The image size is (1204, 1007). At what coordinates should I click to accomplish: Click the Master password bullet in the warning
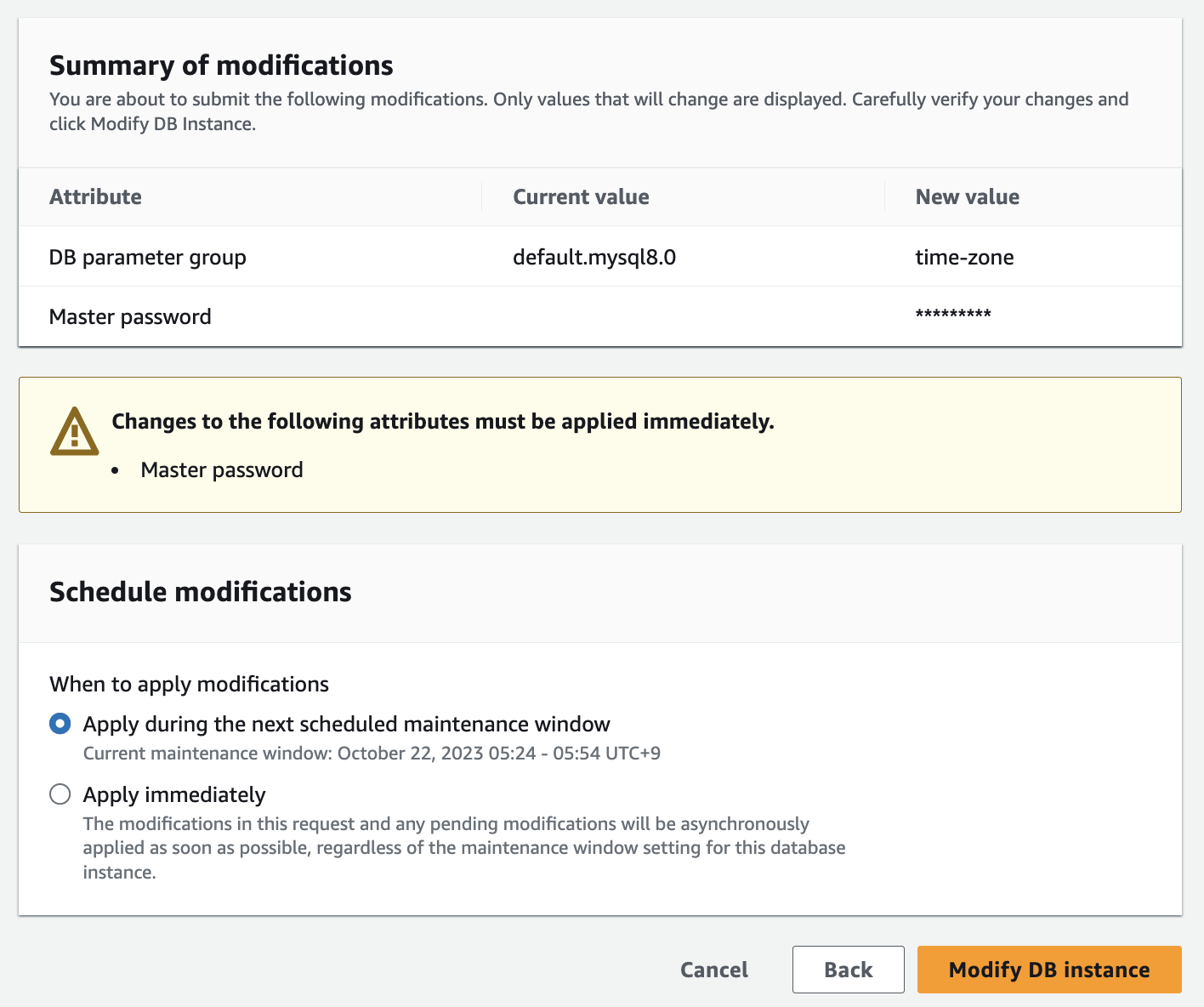click(221, 469)
